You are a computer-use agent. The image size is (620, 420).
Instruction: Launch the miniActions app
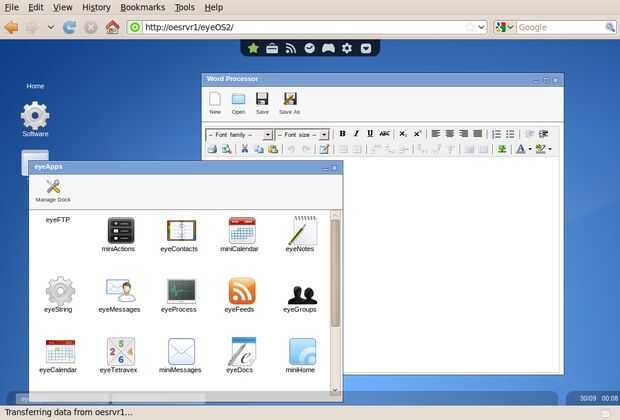pos(120,234)
